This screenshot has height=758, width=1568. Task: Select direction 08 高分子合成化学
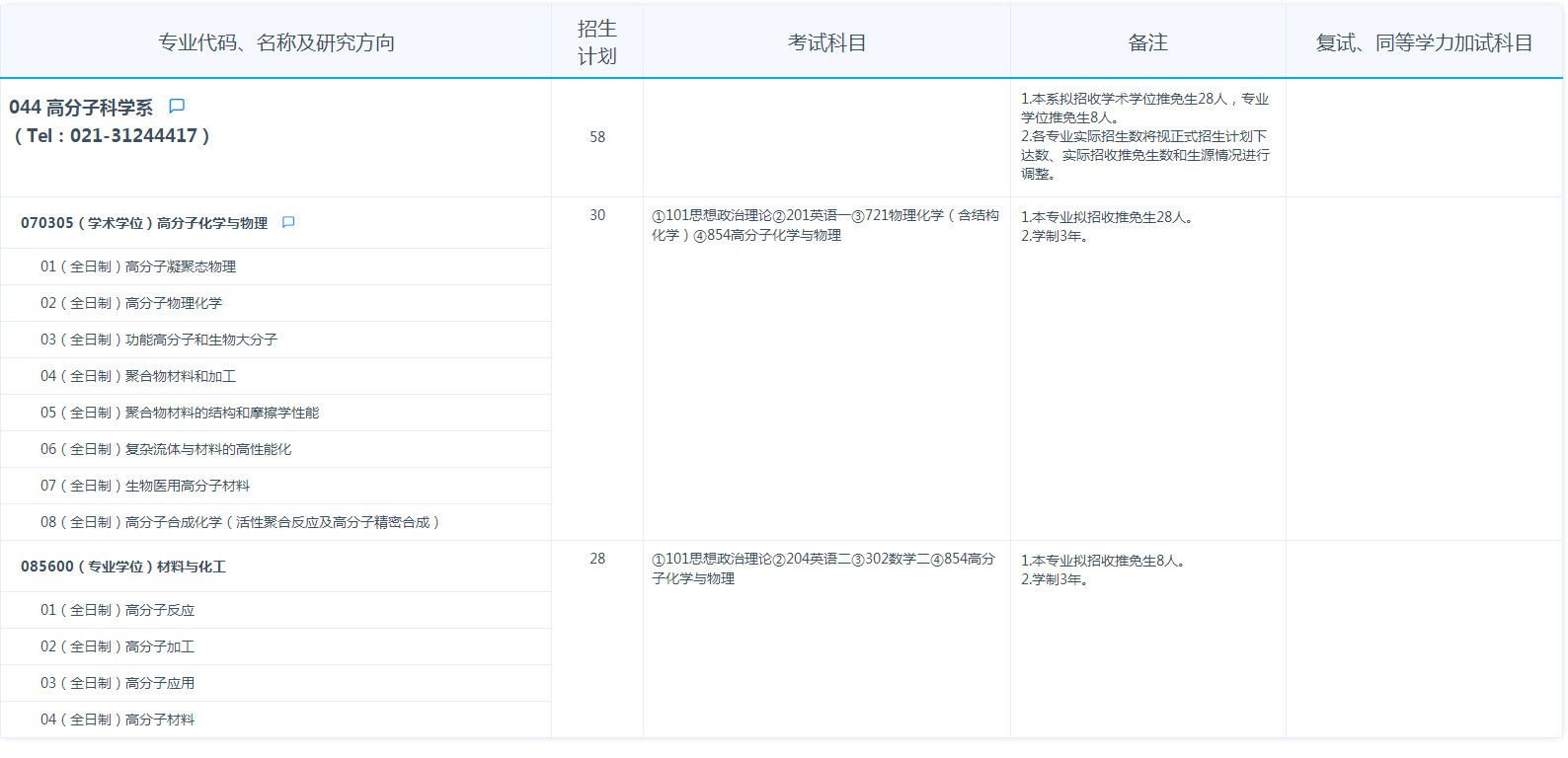(240, 522)
